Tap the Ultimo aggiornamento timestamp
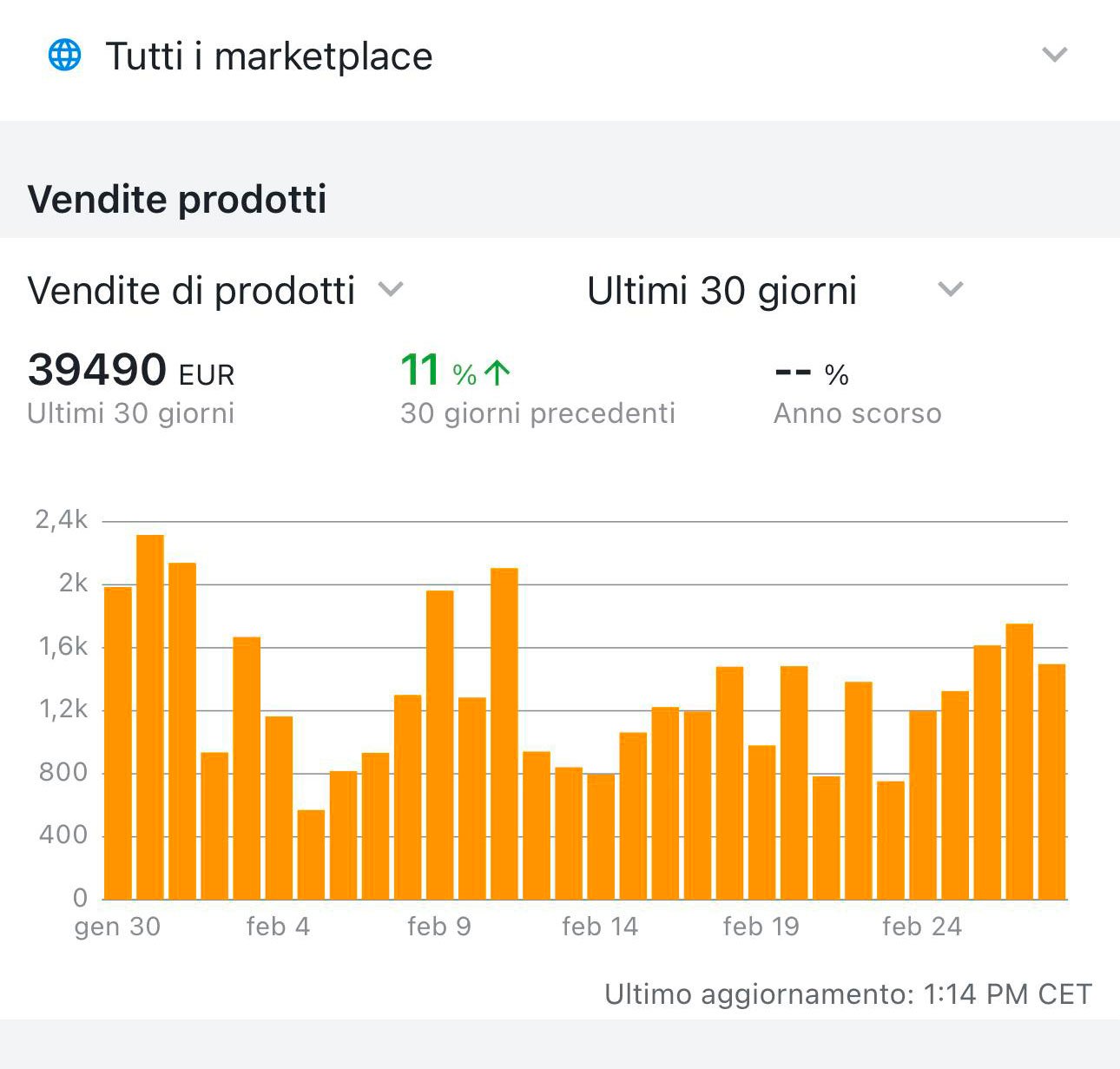Viewport: 1120px width, 1069px height. pyautogui.click(x=847, y=994)
